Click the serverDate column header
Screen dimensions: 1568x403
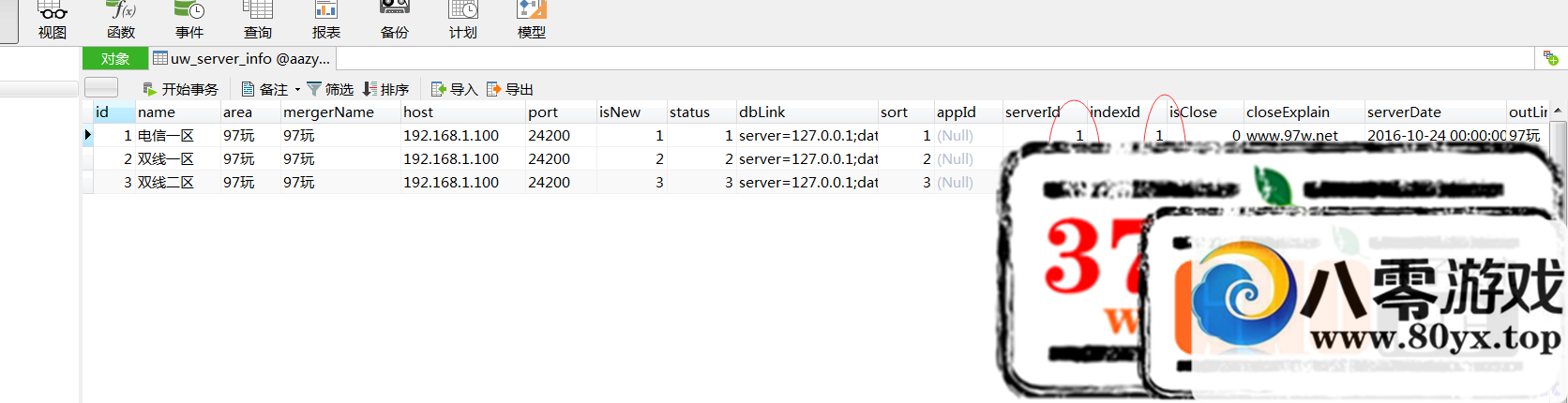1404,112
